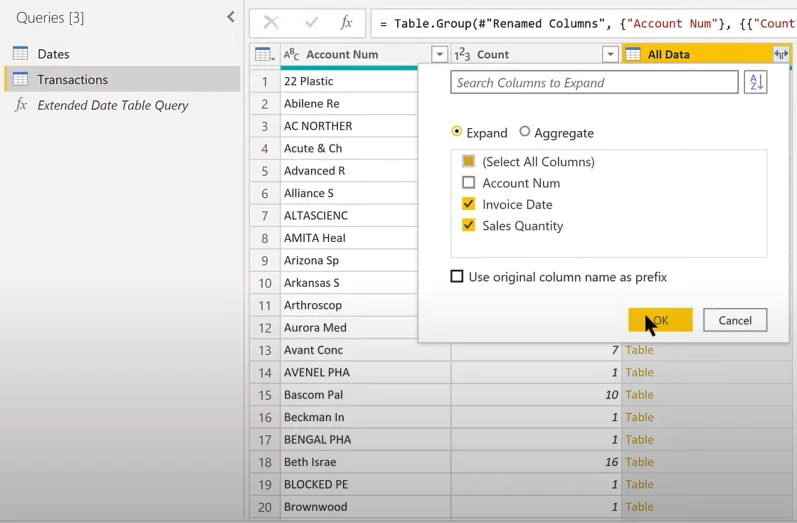
Task: Click Table cell in Bascom Pal row
Action: (706, 395)
